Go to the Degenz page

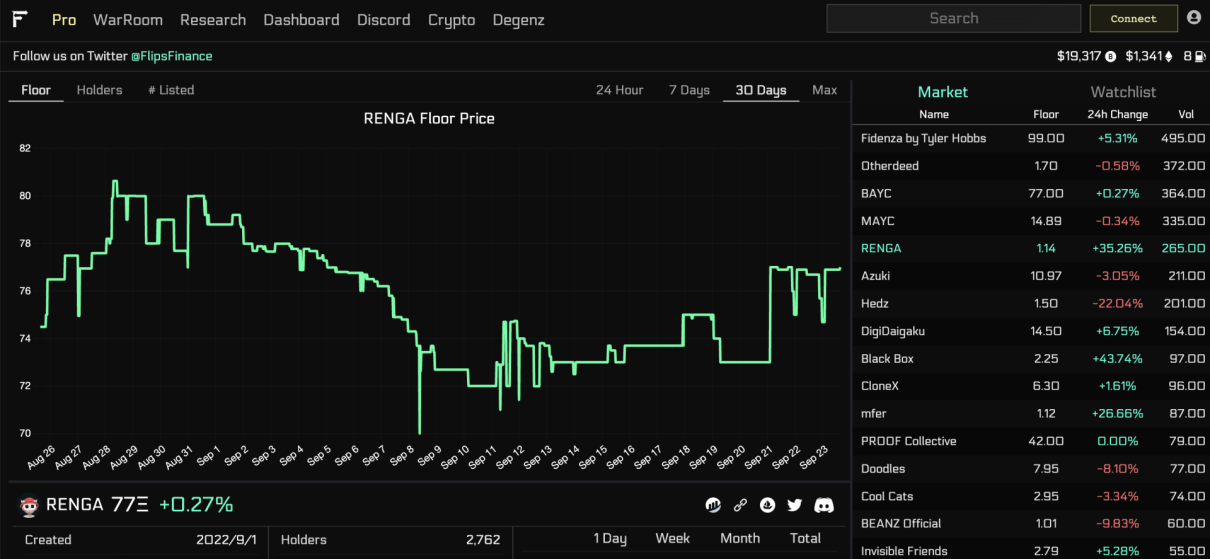coord(518,20)
